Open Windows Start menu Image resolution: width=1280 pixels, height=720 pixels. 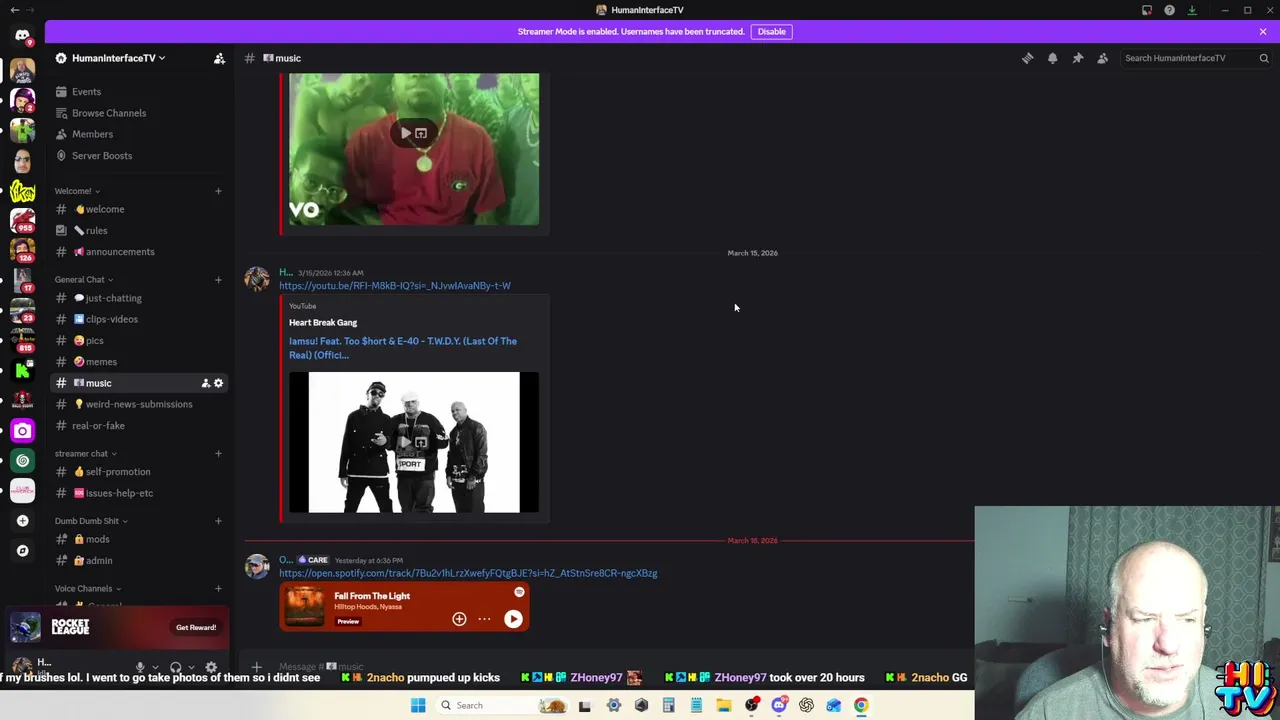[x=418, y=705]
